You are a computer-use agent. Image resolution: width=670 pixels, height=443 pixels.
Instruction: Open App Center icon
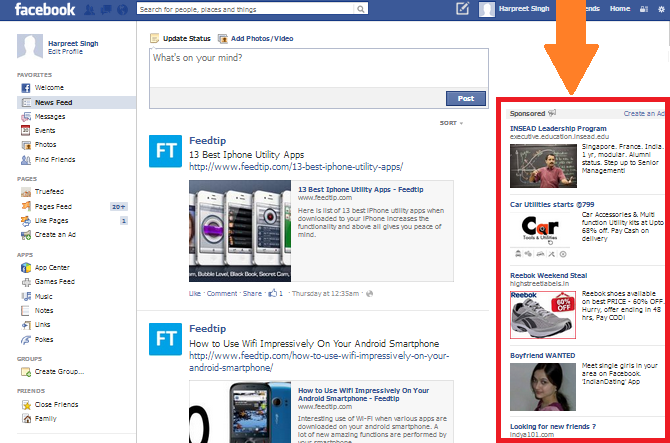tap(26, 268)
